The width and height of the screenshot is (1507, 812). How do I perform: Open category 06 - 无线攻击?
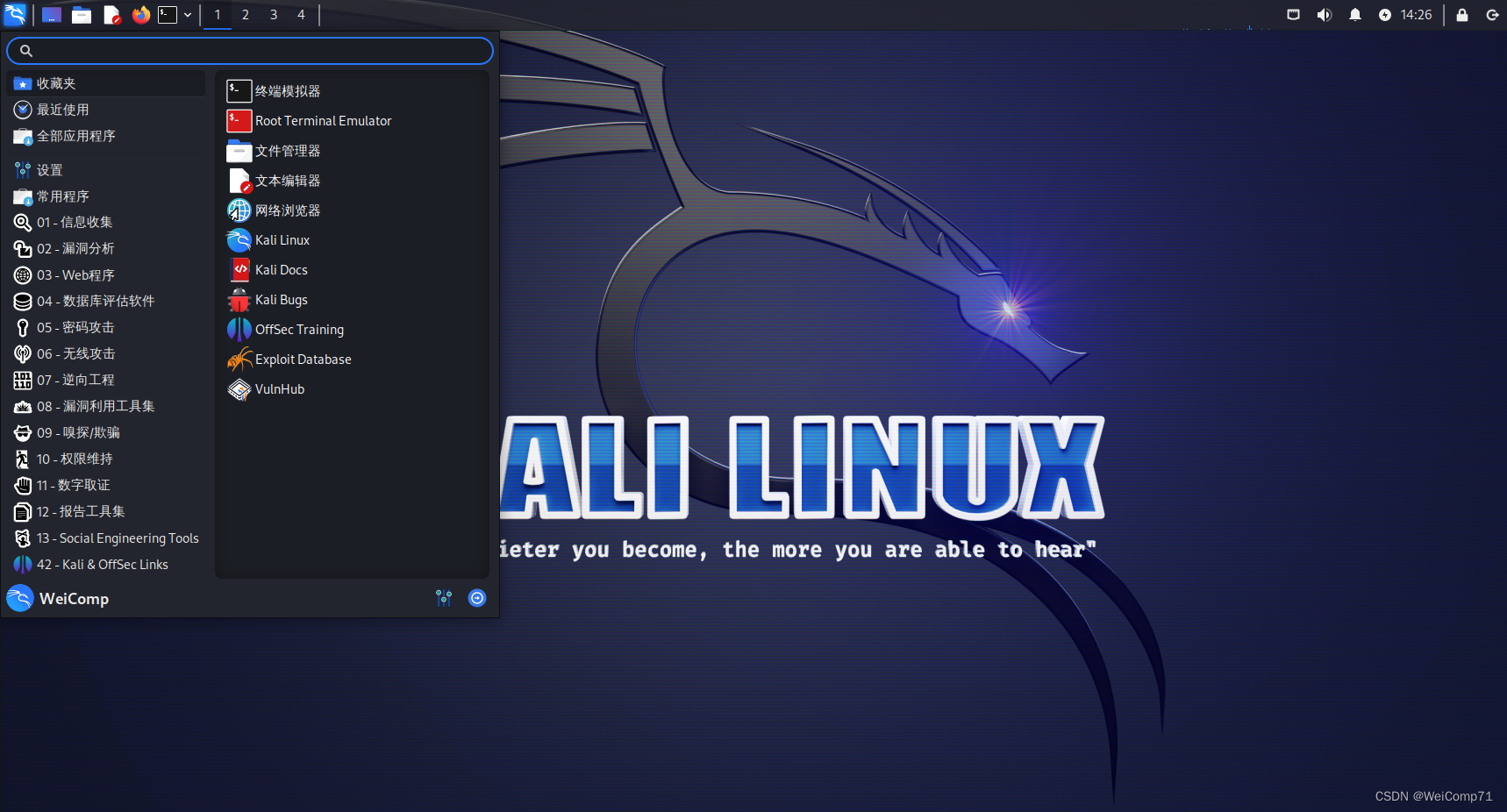[x=106, y=354]
